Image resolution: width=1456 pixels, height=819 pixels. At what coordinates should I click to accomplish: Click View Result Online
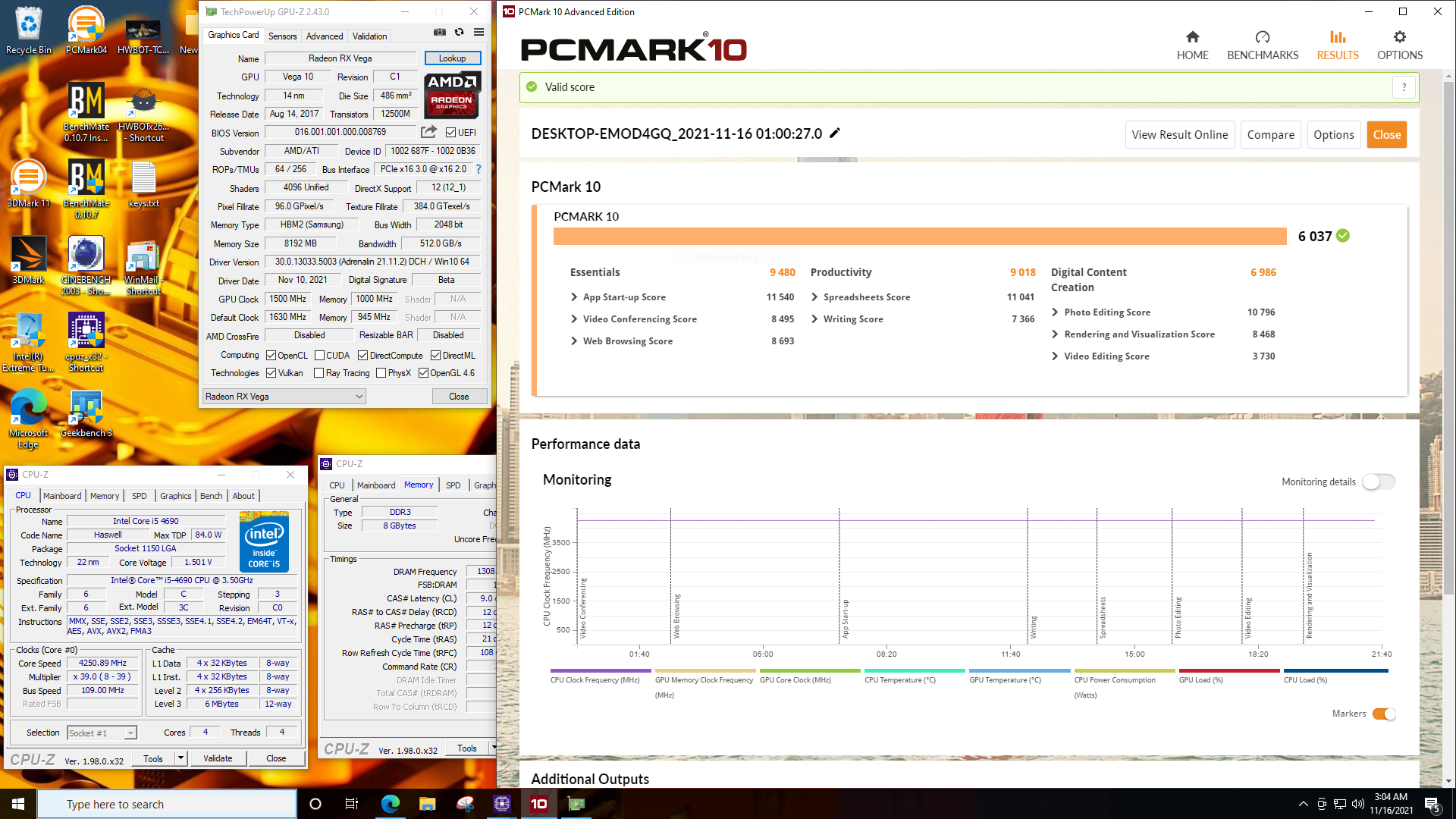point(1179,134)
